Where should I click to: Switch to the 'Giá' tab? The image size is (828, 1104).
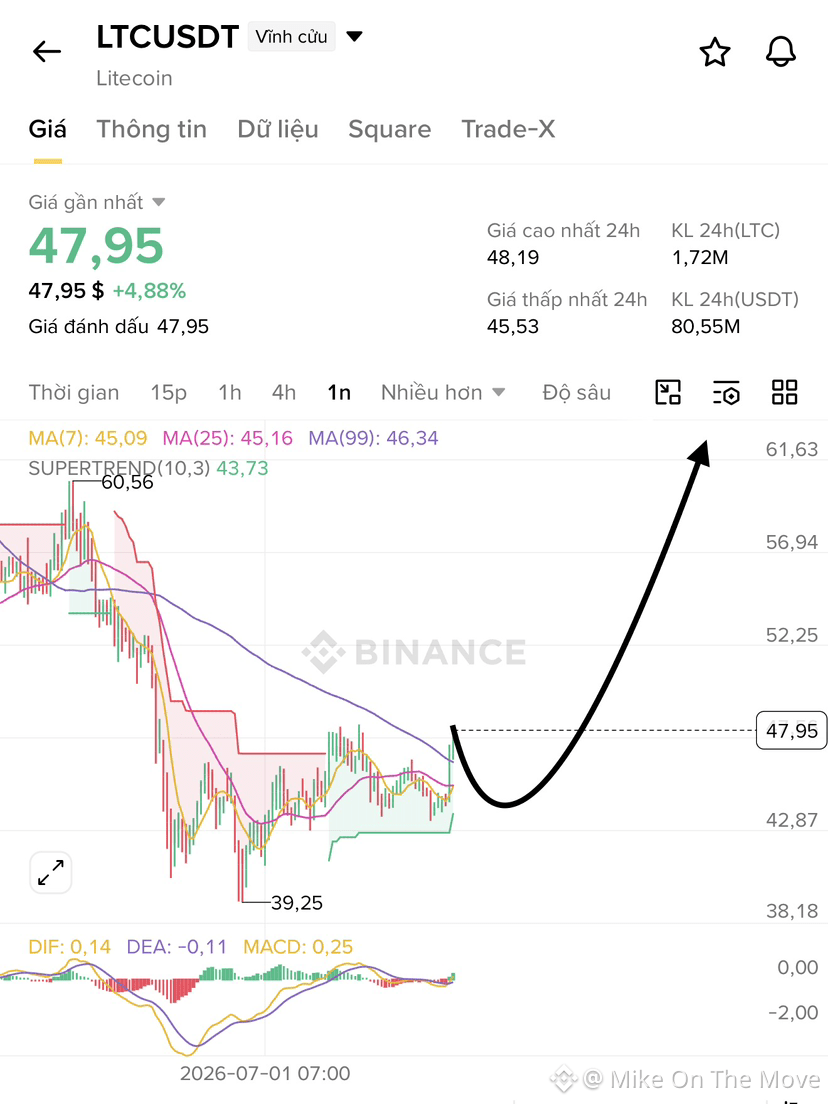click(47, 130)
